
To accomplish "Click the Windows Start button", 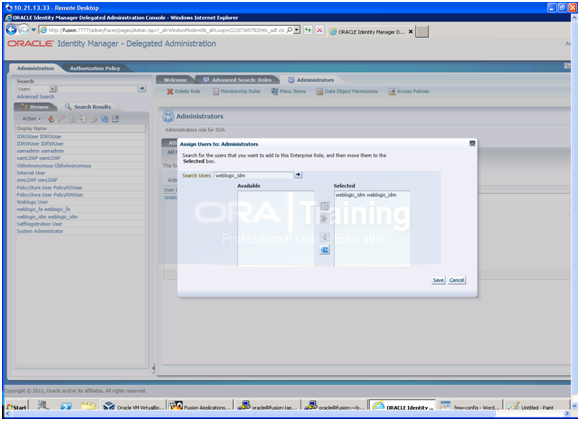I will pyautogui.click(x=17, y=407).
